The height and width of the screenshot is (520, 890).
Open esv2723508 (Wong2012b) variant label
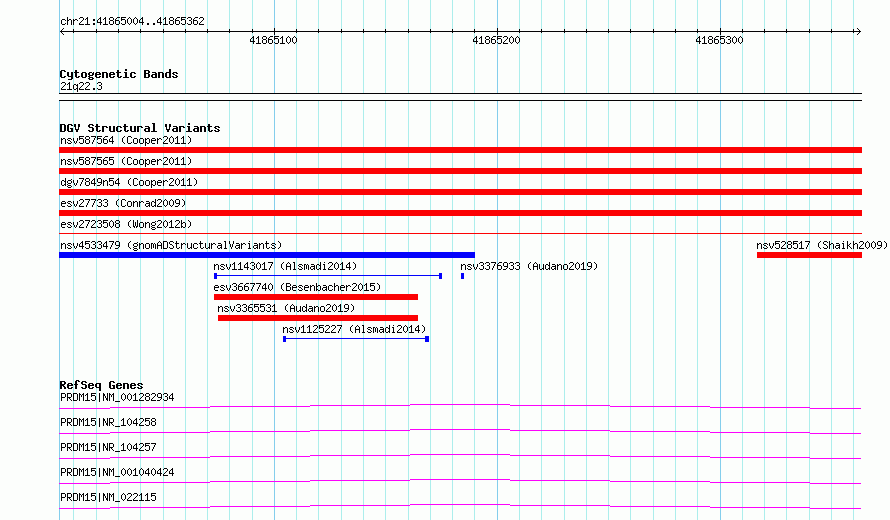[126, 224]
